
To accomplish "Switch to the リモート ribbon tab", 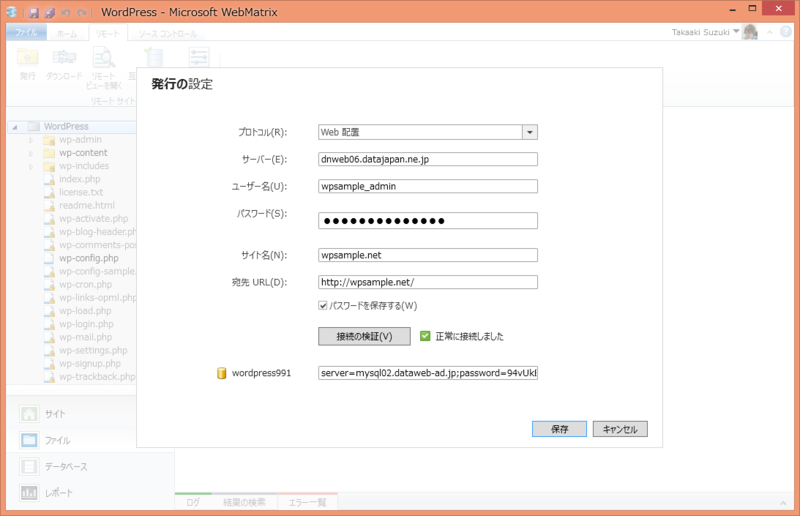I will click(107, 34).
